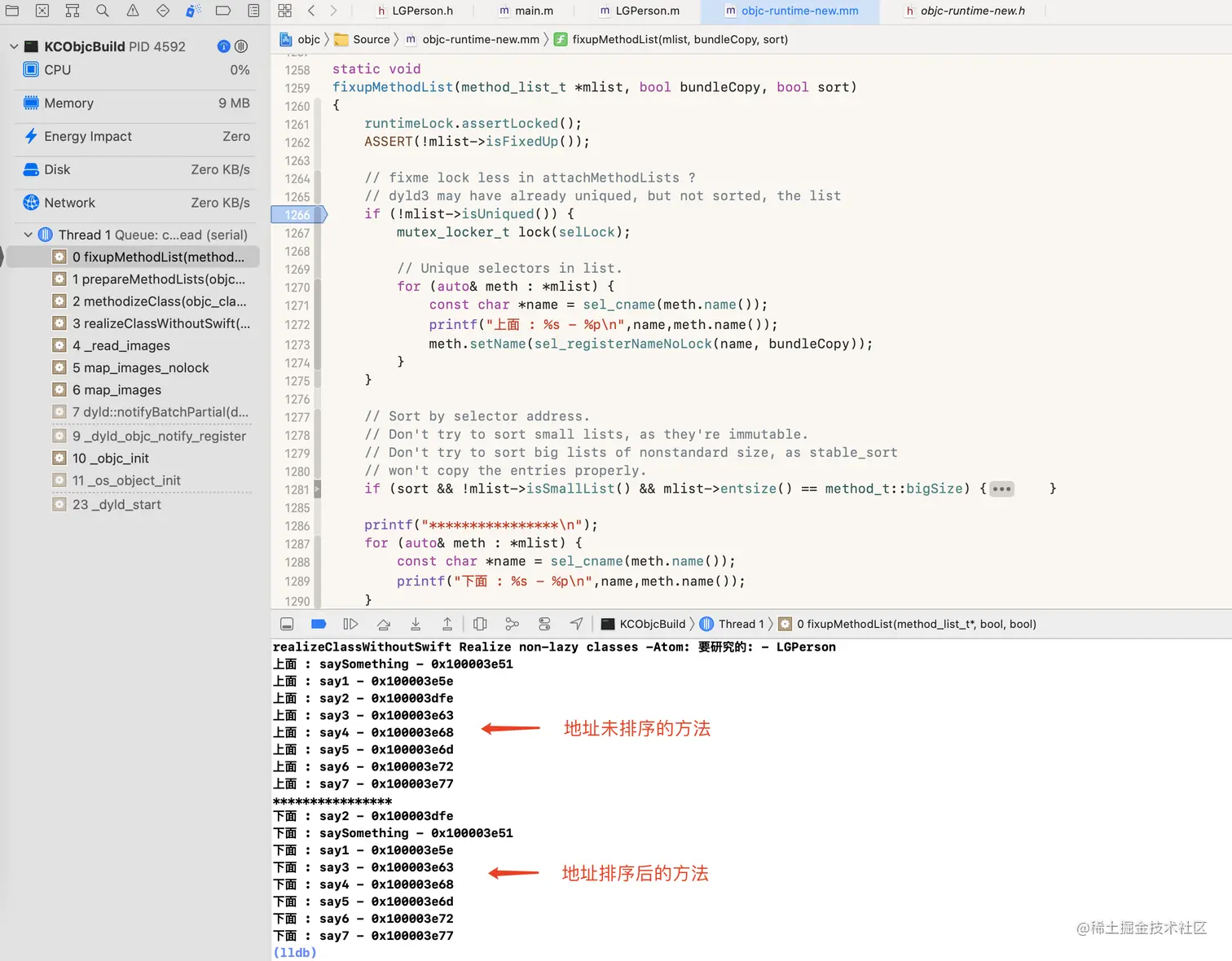Open the Symbol navigator
1232x961 pixels.
[73, 11]
